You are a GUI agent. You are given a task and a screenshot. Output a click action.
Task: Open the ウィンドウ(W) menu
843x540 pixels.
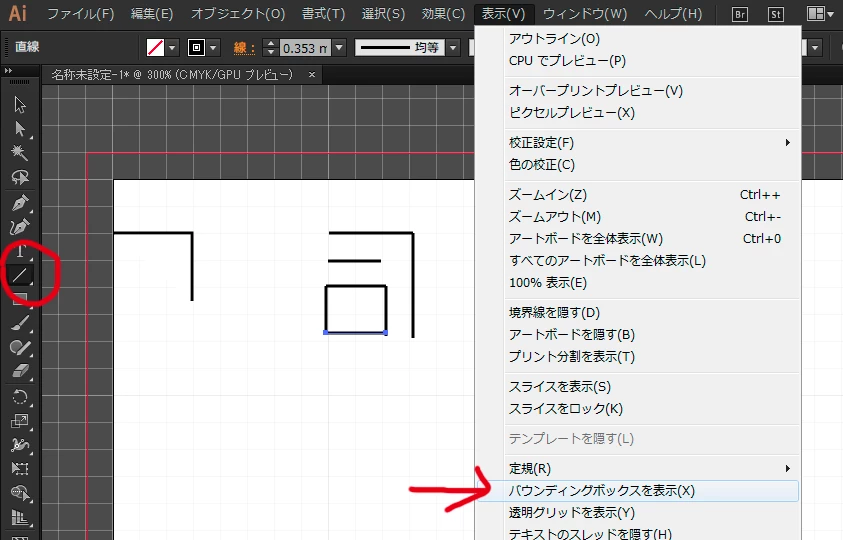point(585,13)
